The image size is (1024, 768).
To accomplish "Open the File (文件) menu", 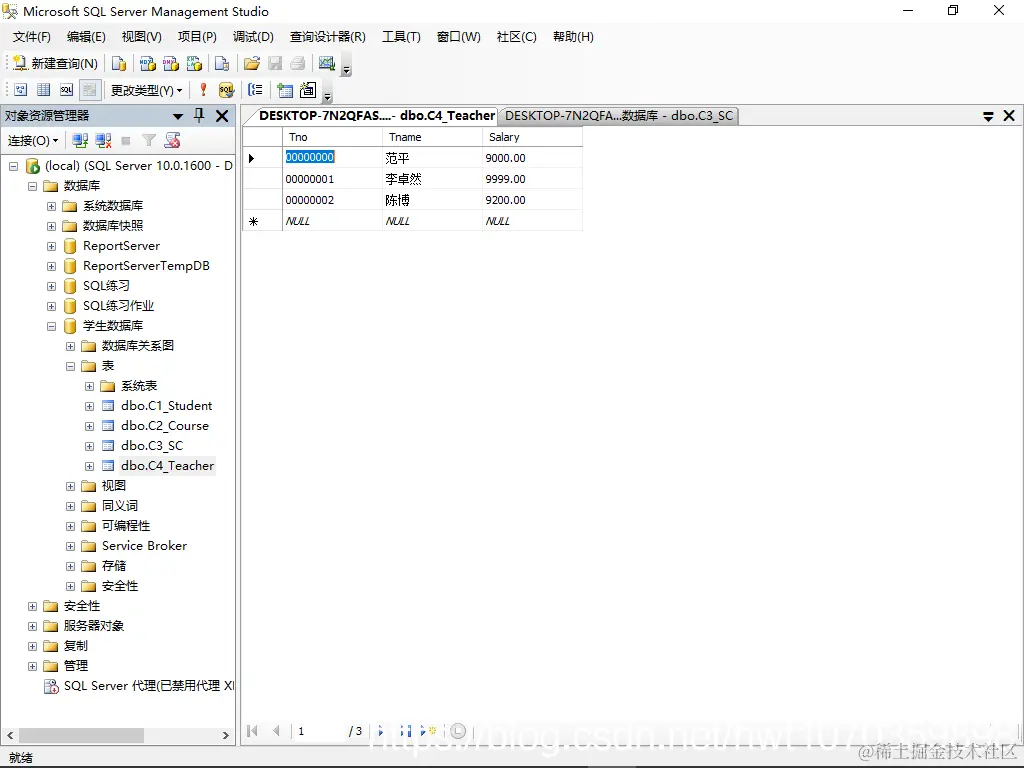I will pos(31,37).
